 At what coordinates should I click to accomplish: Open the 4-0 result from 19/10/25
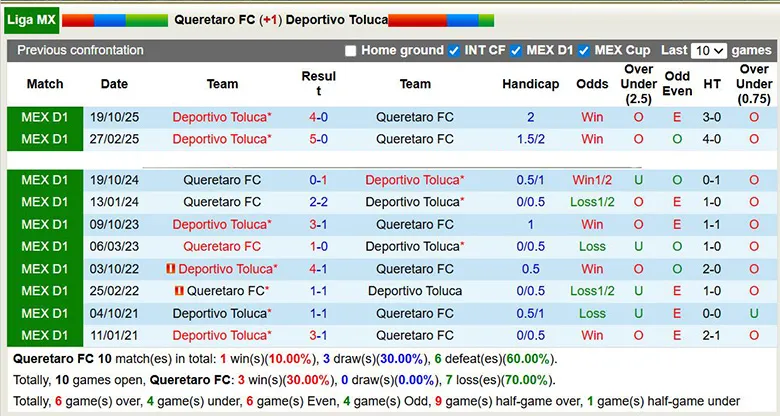pos(318,117)
